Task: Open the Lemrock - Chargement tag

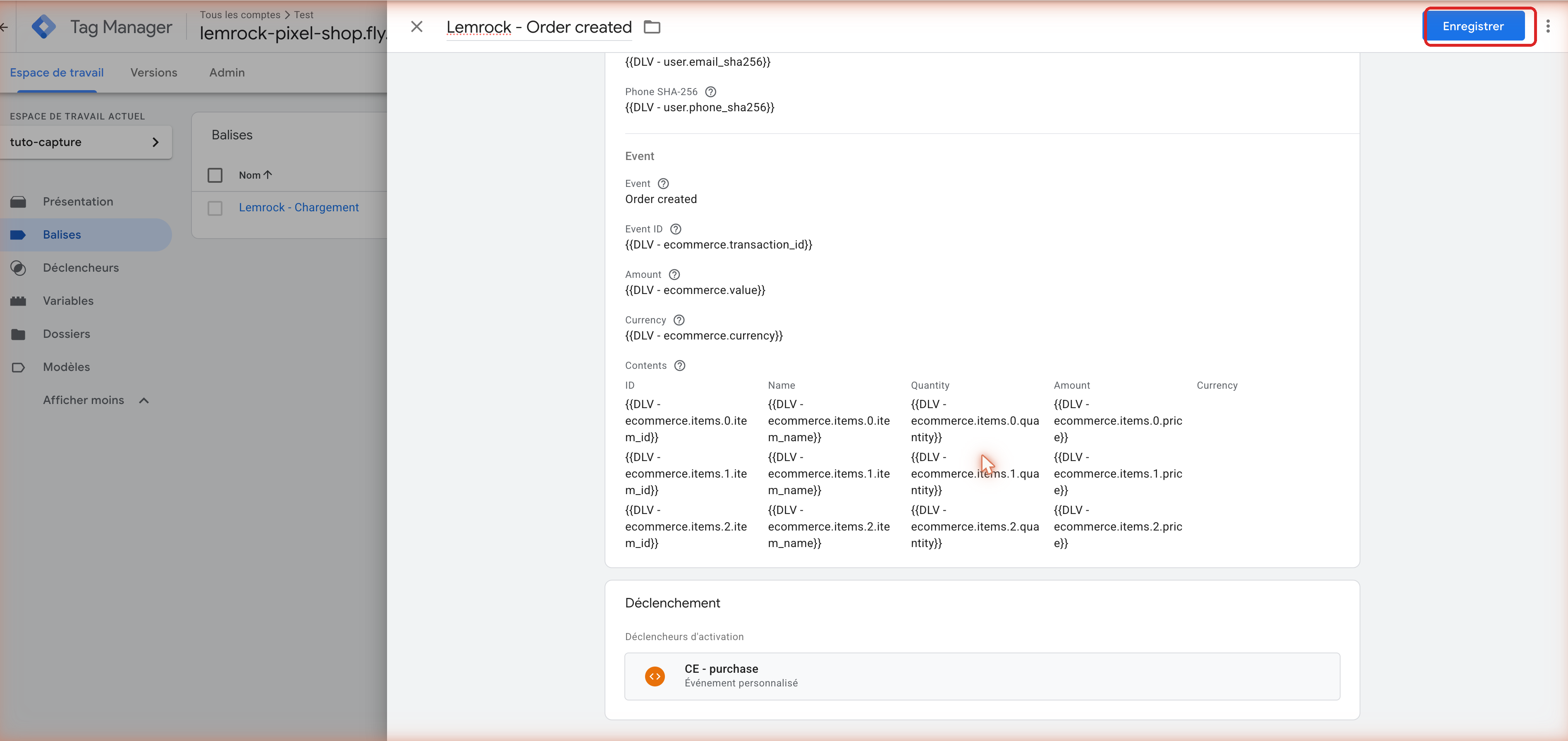Action: click(298, 208)
